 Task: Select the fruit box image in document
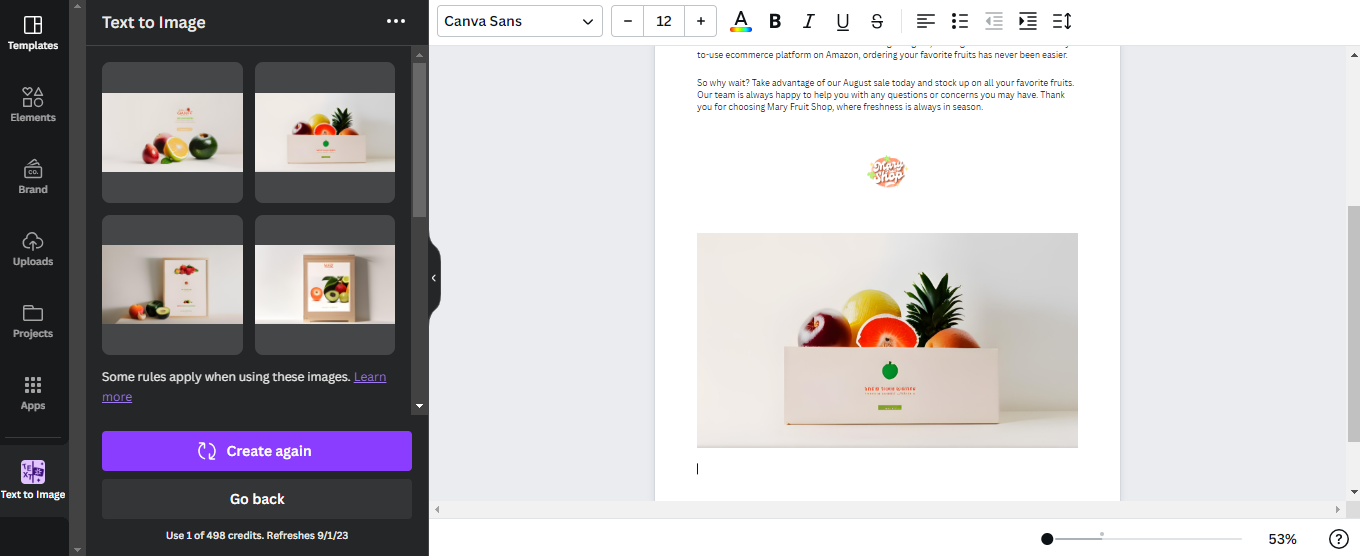(x=887, y=340)
